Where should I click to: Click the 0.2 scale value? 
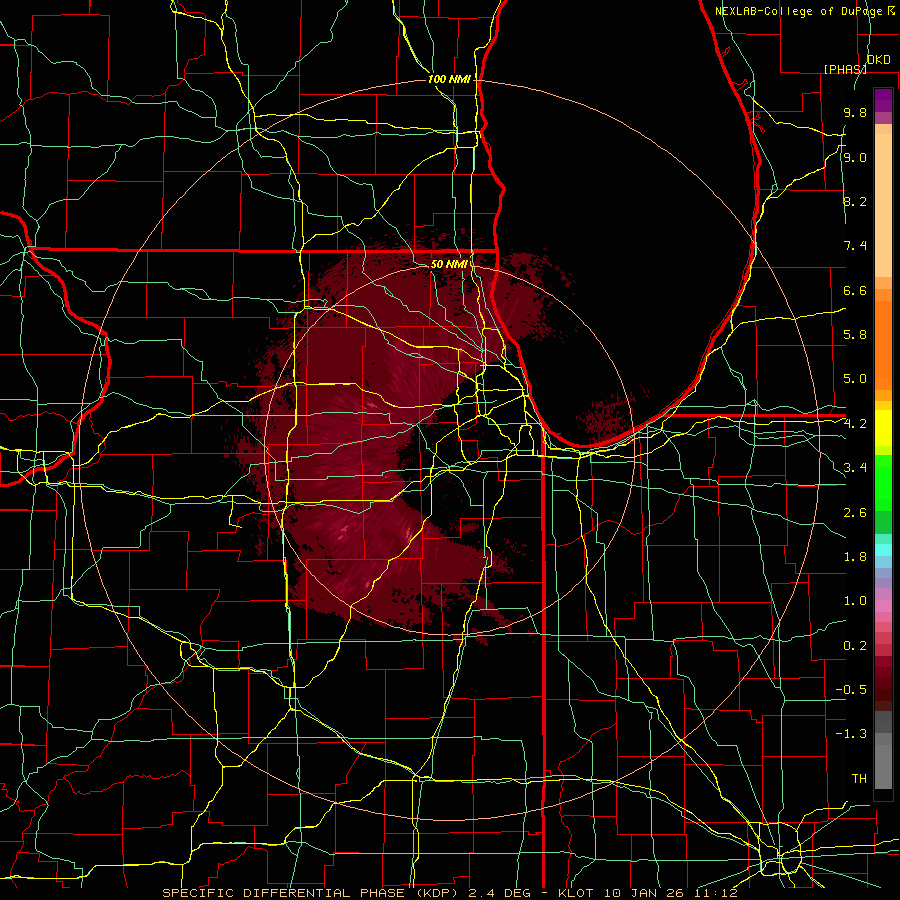(855, 646)
